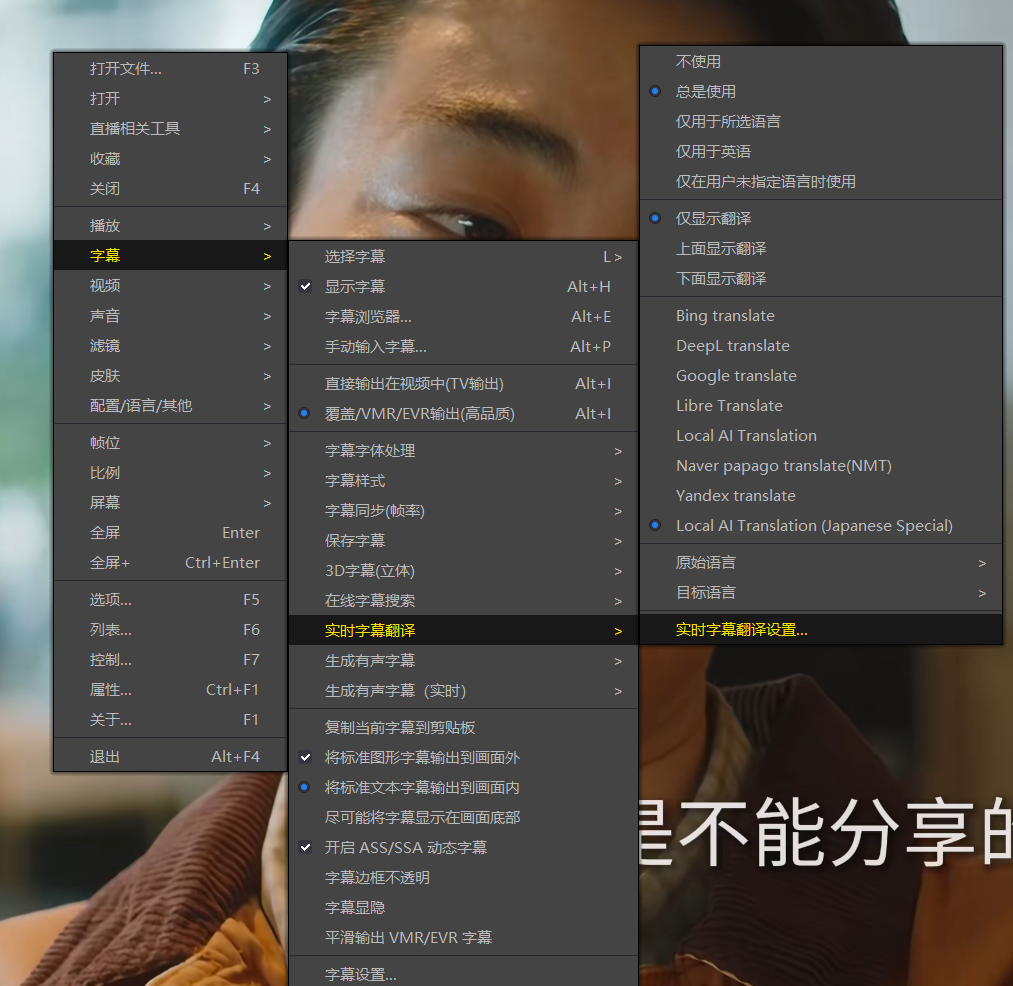This screenshot has height=986, width=1013.
Task: Select 上面显示翻译 option
Action: click(x=820, y=248)
